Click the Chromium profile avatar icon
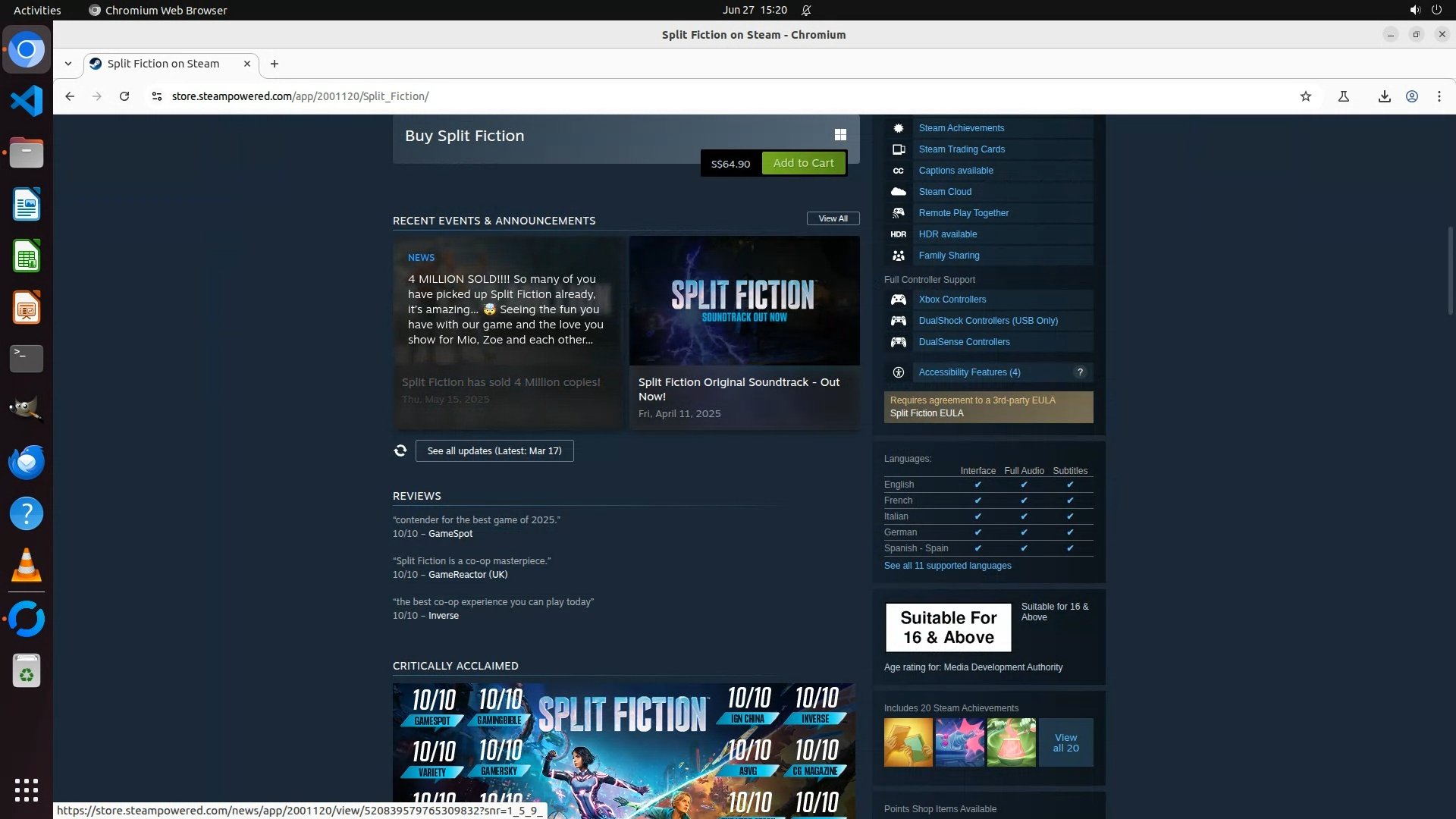The width and height of the screenshot is (1456, 819). pyautogui.click(x=1412, y=96)
